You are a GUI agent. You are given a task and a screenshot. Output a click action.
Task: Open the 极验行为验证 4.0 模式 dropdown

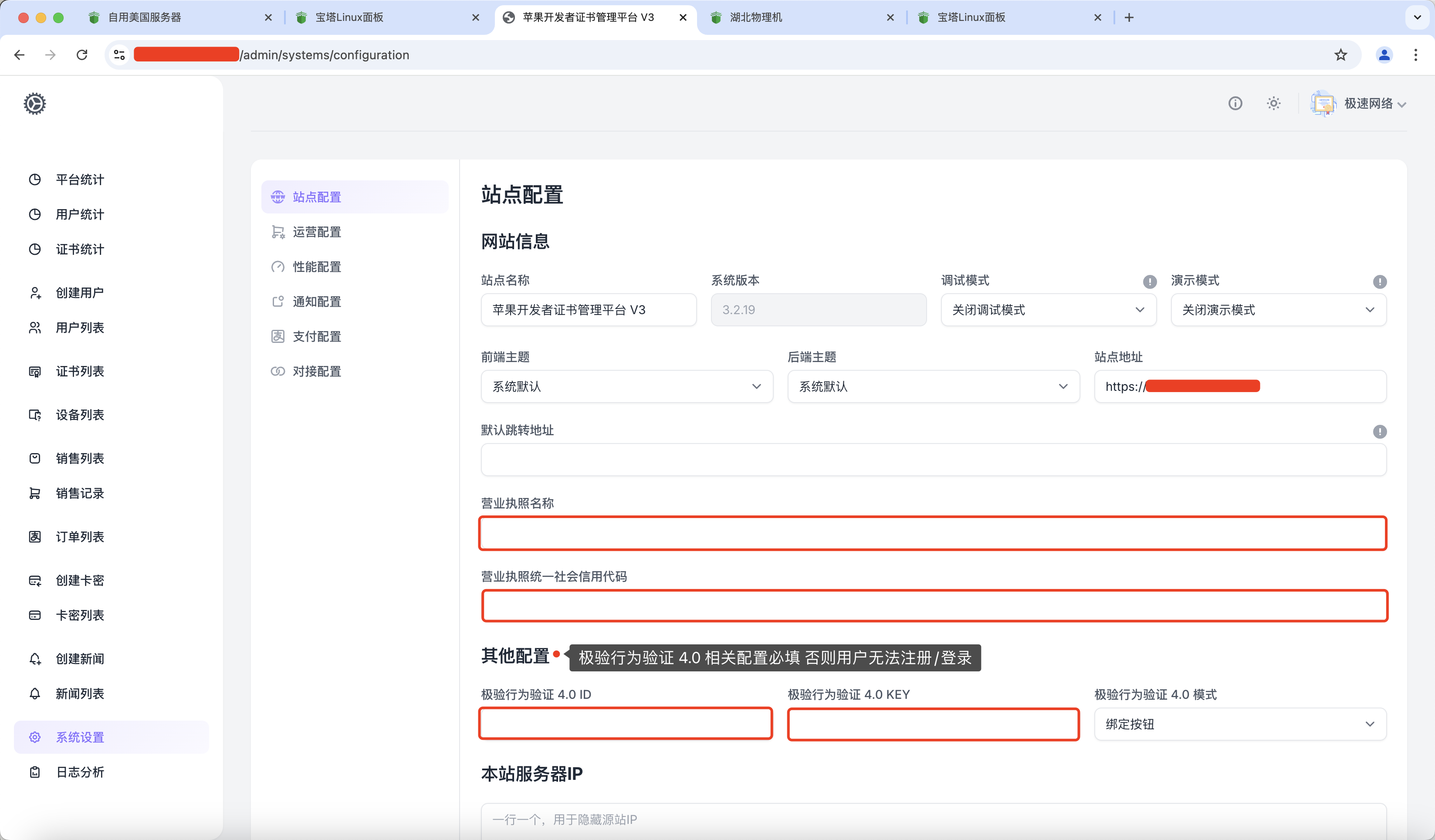1240,724
